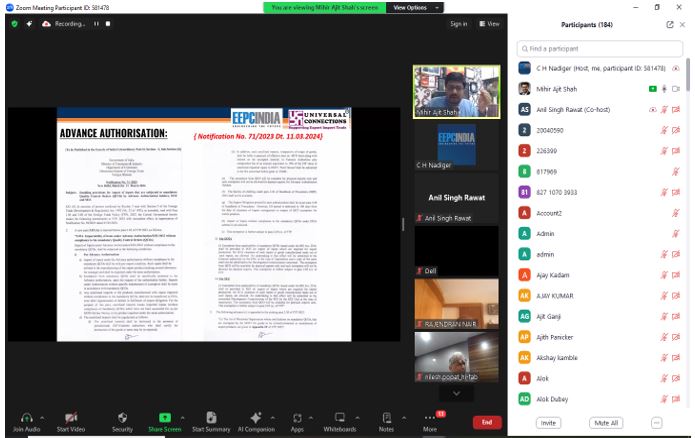Click the Find a participant search field
The image size is (695, 438).
pyautogui.click(x=598, y=48)
